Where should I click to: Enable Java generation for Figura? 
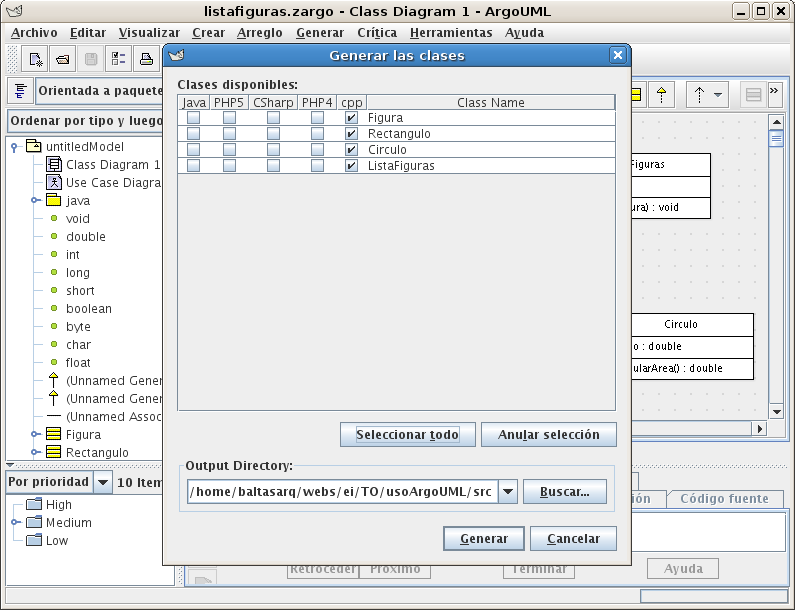pos(193,118)
